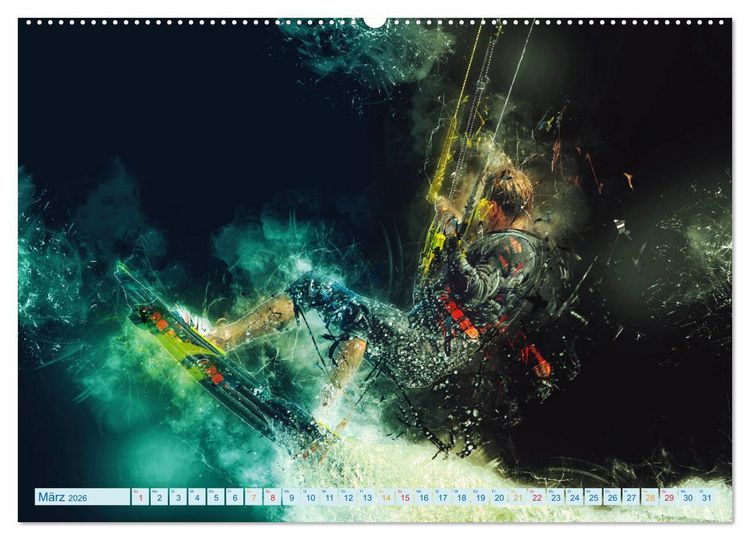Select day 6 in the calendar strip
Image resolution: width=750 pixels, height=540 pixels.
tap(235, 497)
